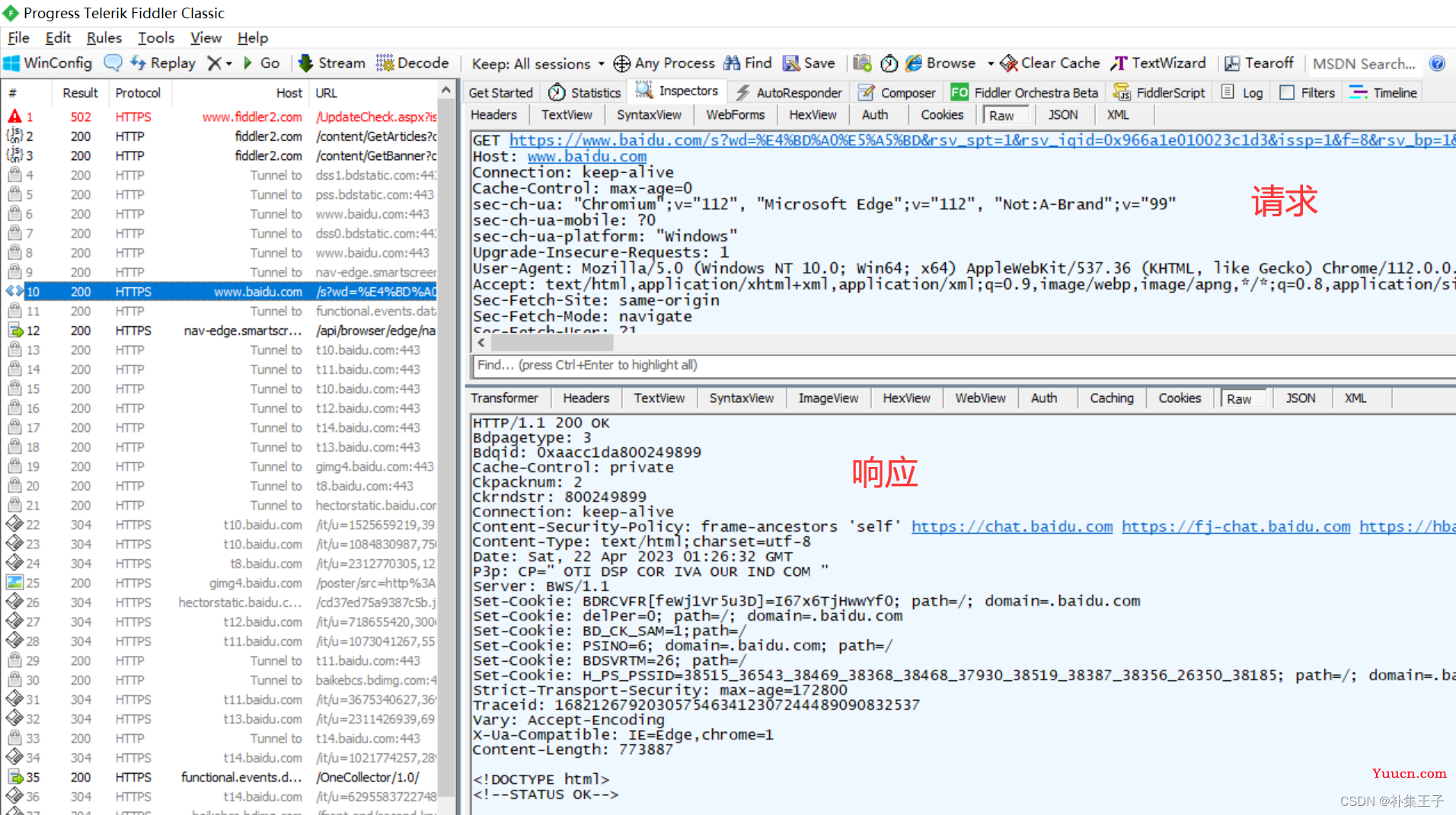Screen dimensions: 1456x815
Task: Open the Remove sessions dropdown arrow
Action: 229,64
